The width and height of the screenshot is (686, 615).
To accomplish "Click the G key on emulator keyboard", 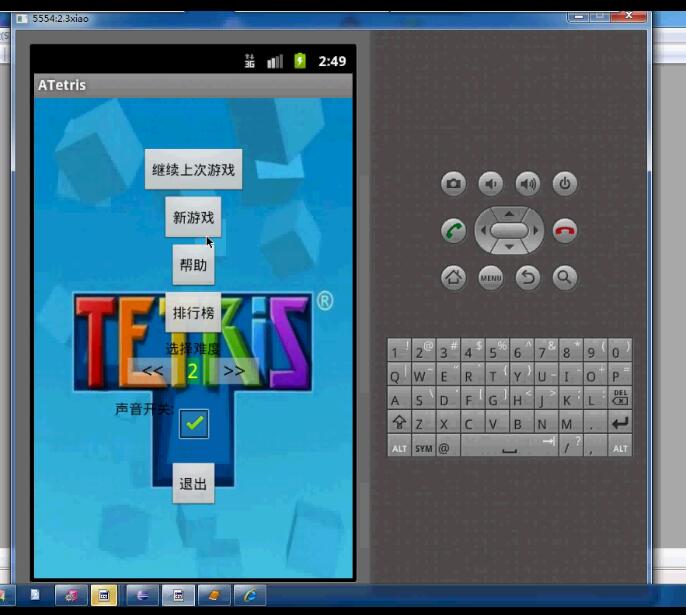I will [x=497, y=398].
